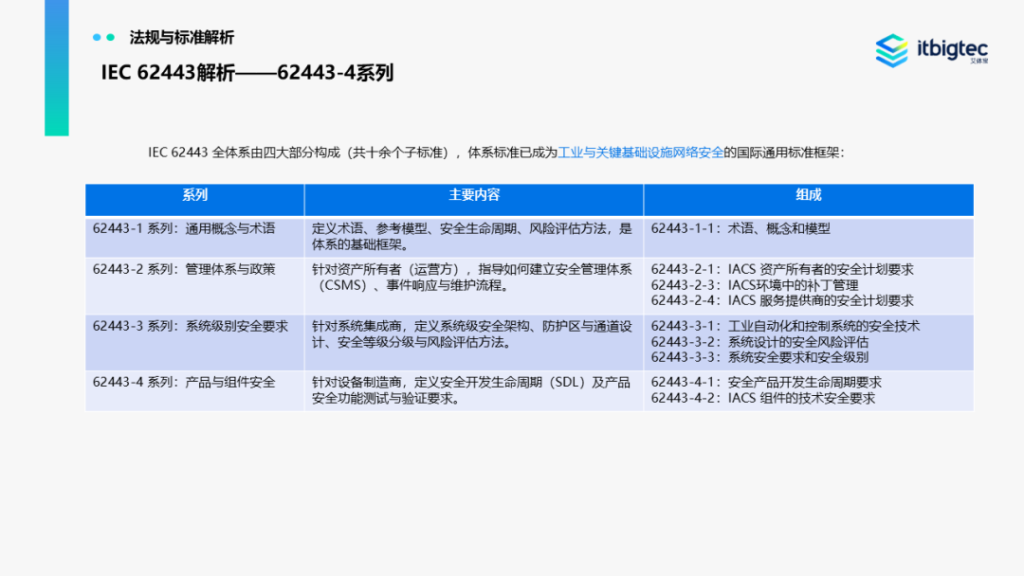Image resolution: width=1024 pixels, height=576 pixels.
Task: Select the 62443-2-3 IACS环境中的补丁管理 line
Action: coord(754,285)
